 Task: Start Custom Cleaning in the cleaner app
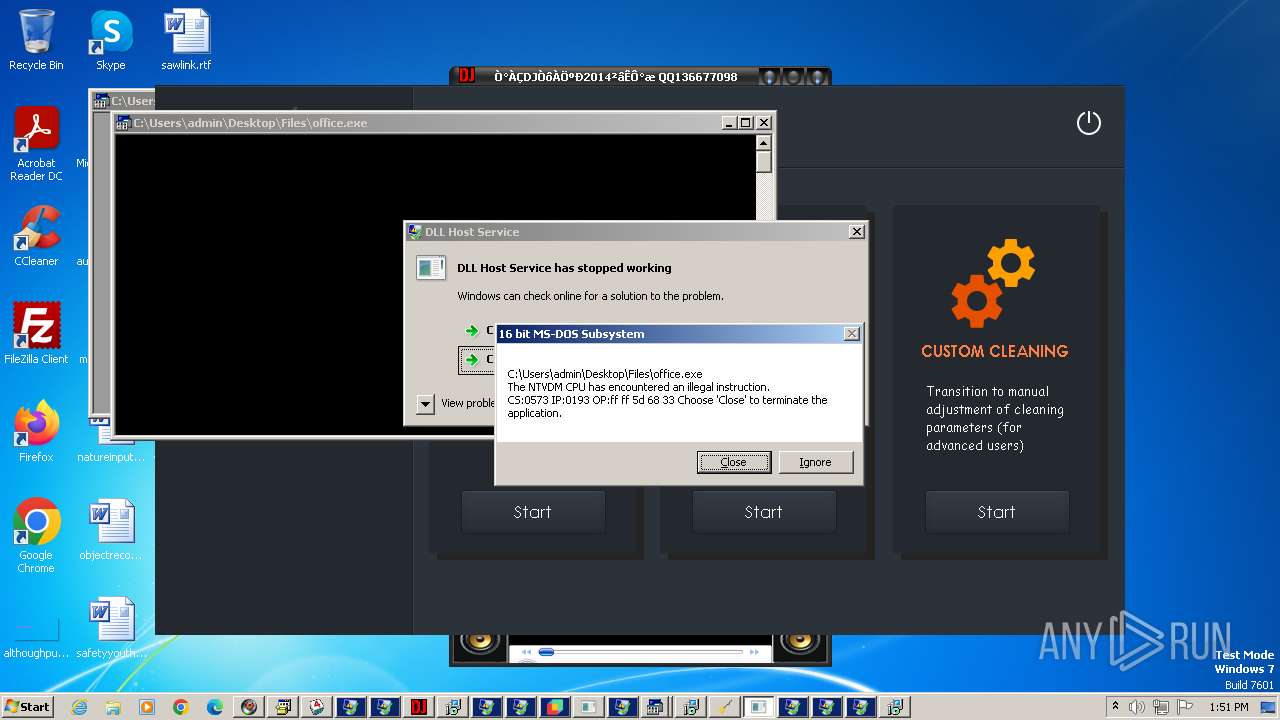coord(996,512)
